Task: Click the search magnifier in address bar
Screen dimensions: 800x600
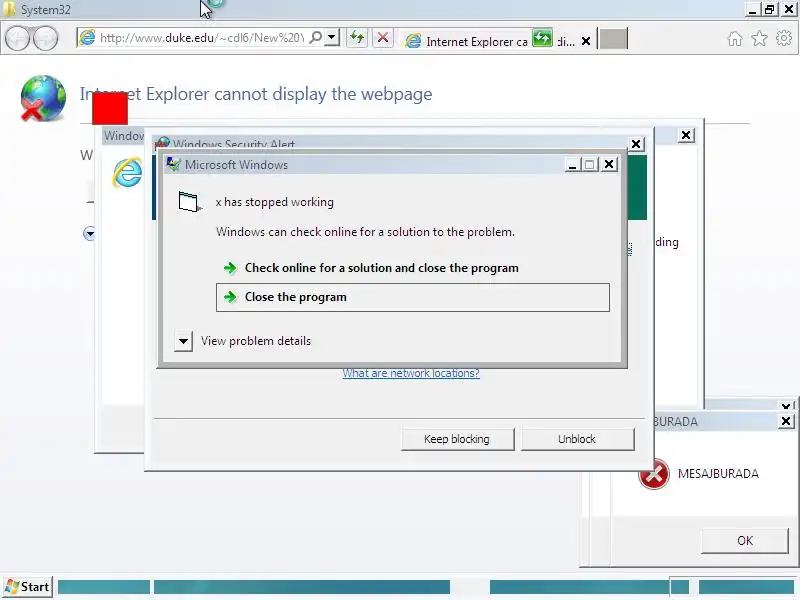Action: [x=316, y=37]
